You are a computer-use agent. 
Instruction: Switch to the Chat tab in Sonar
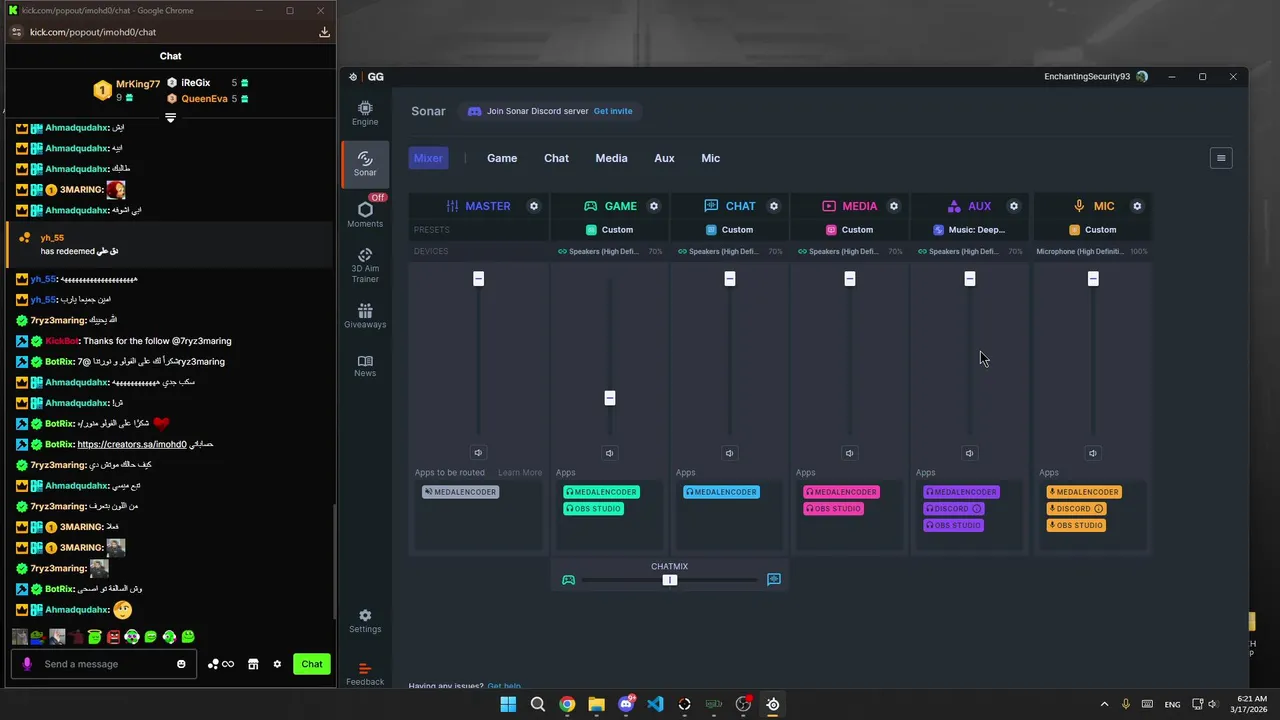tap(556, 158)
